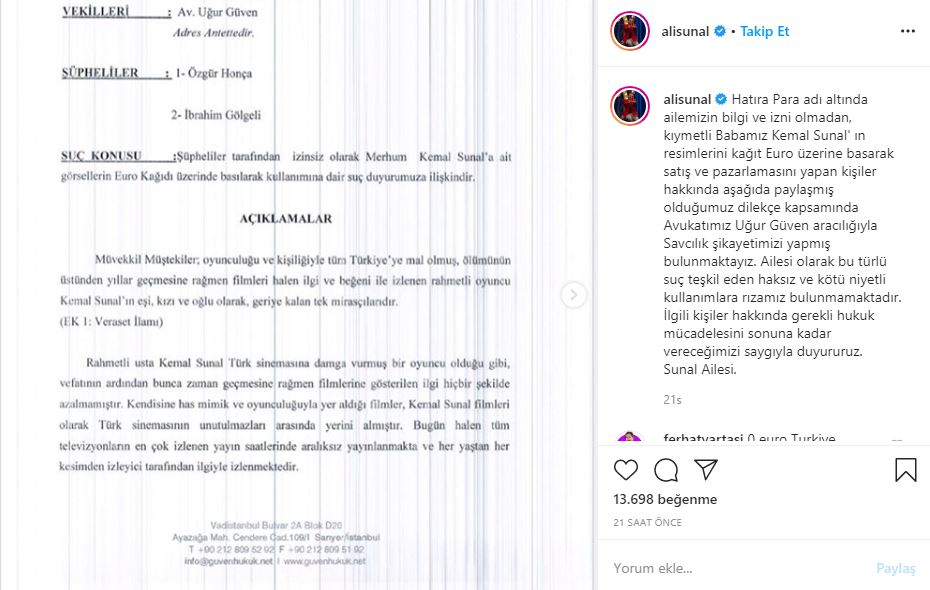Follow the account via Takip Et
The image size is (930, 590).
(x=765, y=31)
